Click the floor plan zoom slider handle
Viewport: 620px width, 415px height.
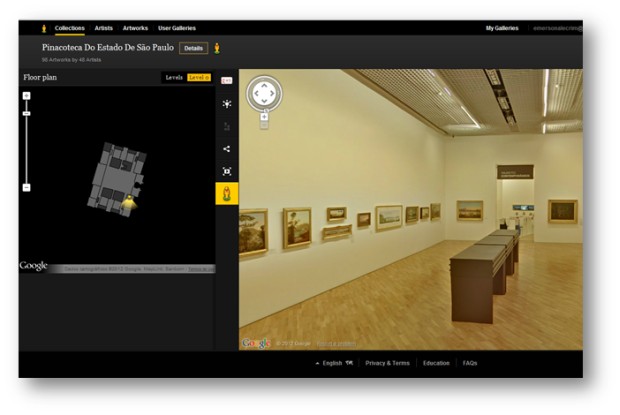[26, 113]
